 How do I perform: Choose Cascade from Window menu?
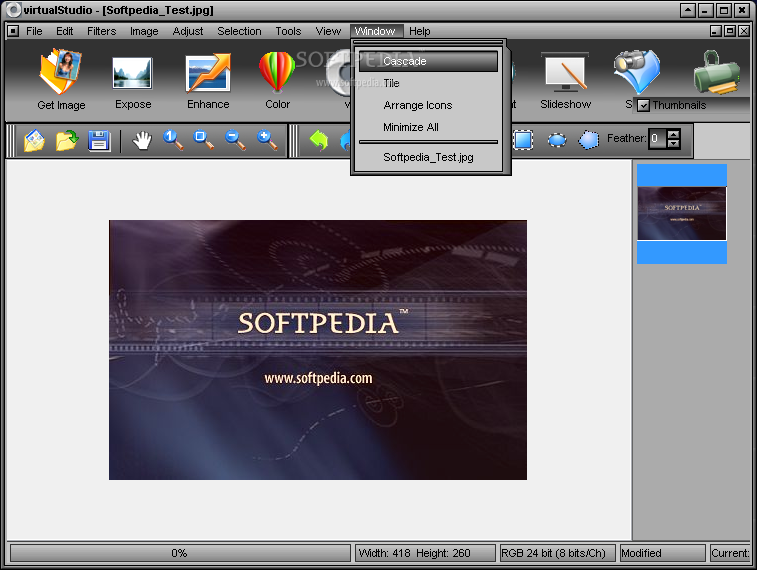point(428,61)
